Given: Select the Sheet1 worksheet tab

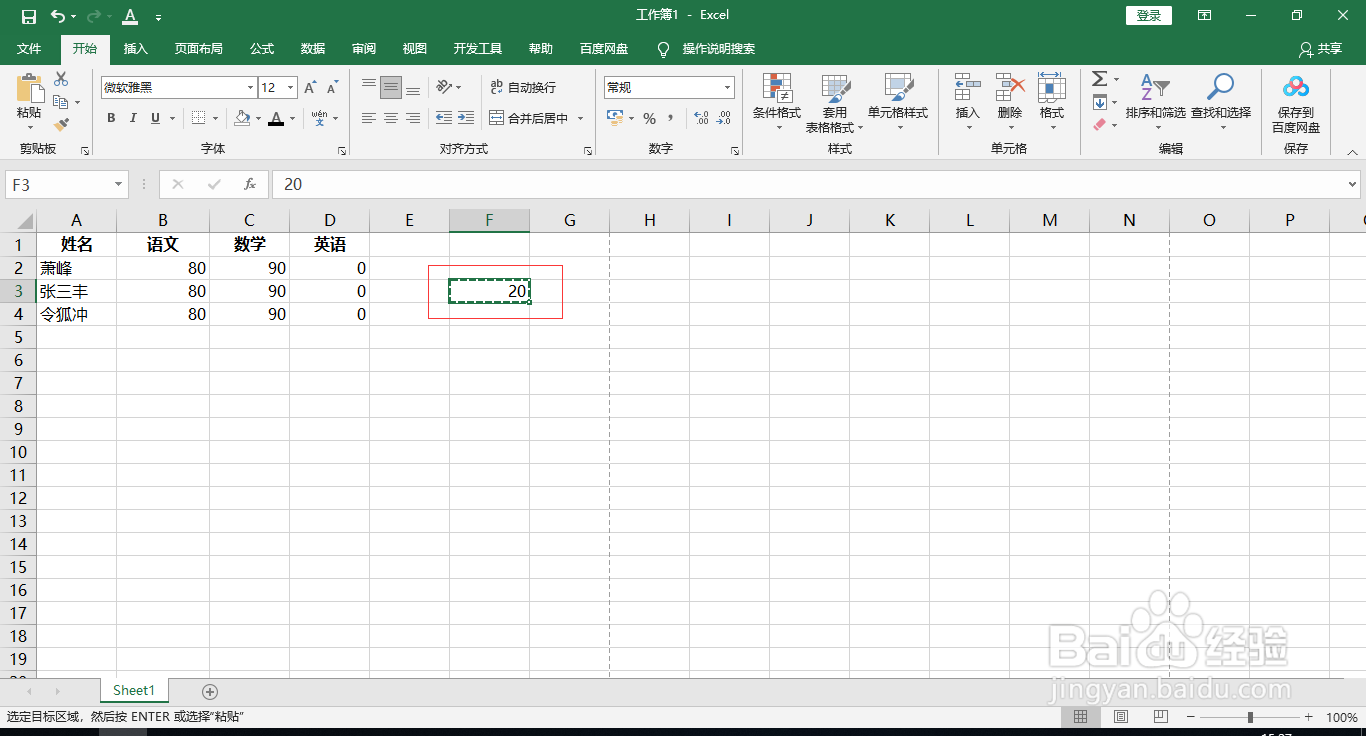Looking at the screenshot, I should click(x=134, y=691).
